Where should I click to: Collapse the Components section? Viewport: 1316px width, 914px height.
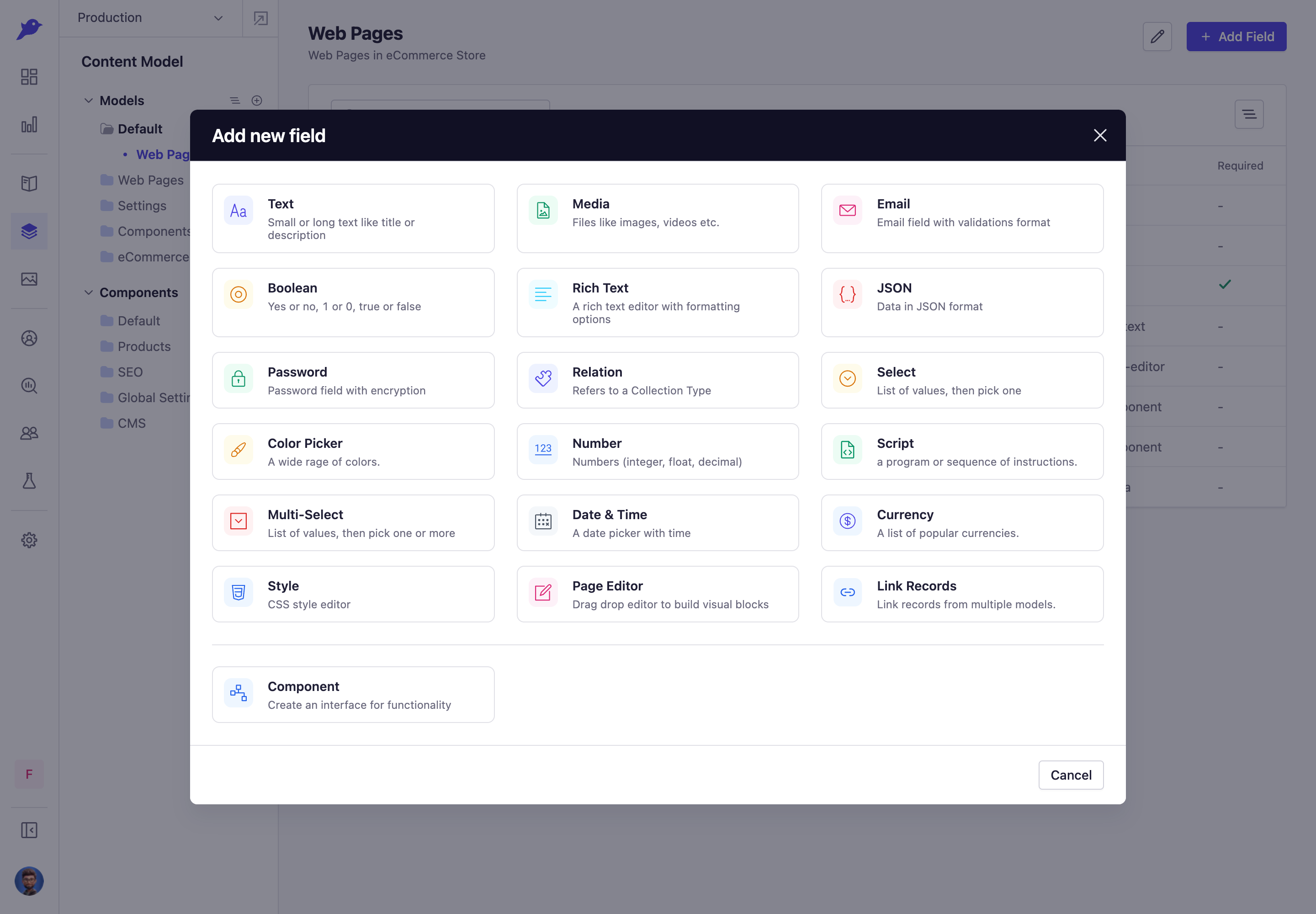[88, 292]
